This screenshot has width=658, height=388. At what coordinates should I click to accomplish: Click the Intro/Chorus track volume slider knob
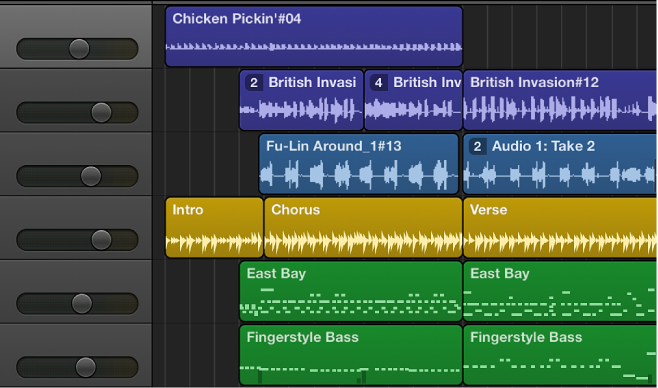(x=102, y=240)
